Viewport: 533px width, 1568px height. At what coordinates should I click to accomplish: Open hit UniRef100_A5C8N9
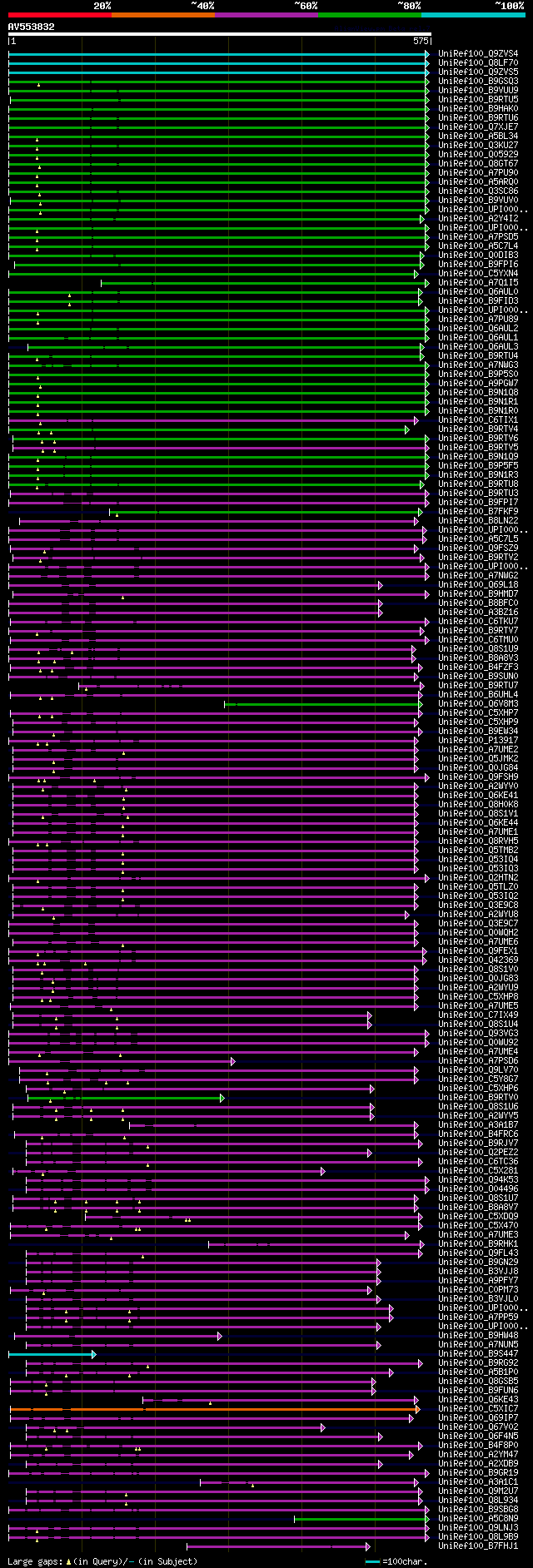(x=478, y=1518)
